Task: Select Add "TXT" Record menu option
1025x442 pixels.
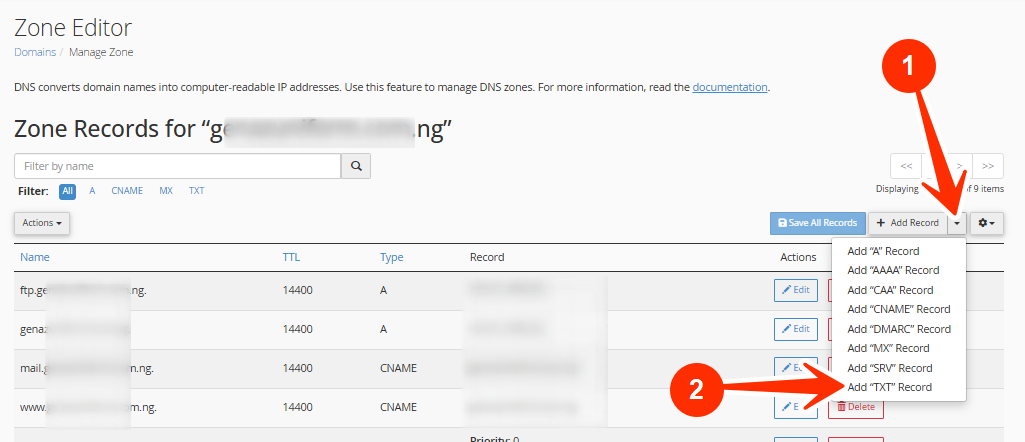Action: 889,387
